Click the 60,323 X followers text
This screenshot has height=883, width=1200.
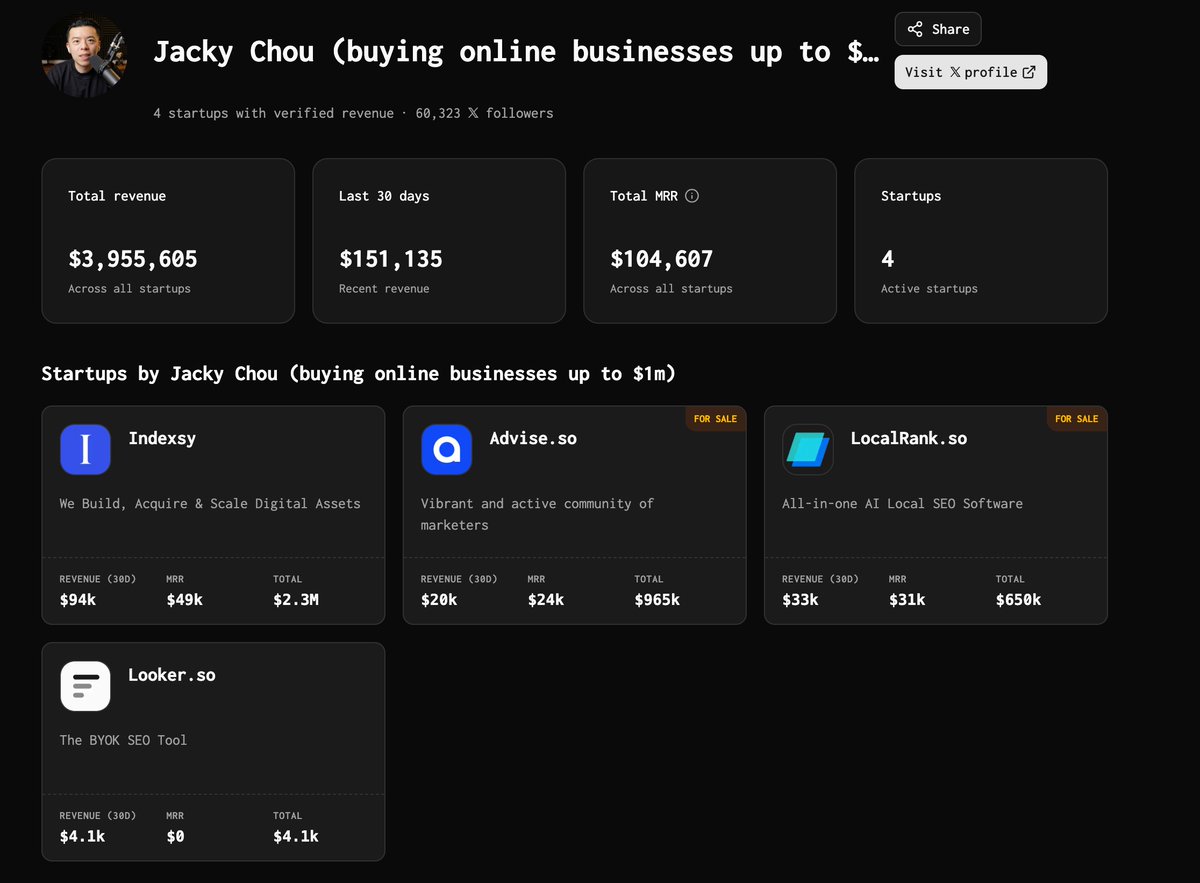tap(484, 113)
